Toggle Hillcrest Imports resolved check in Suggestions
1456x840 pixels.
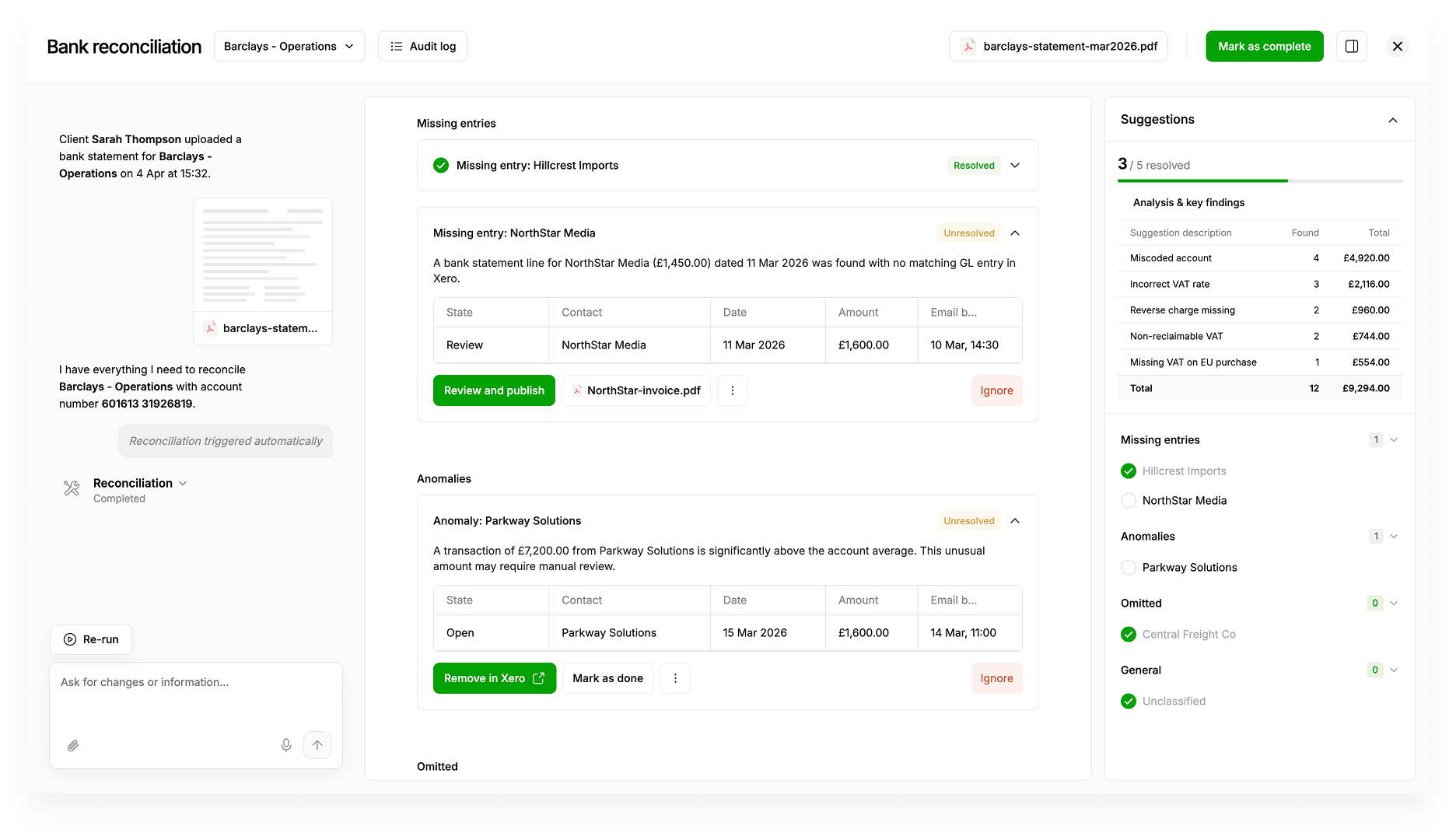pyautogui.click(x=1129, y=471)
